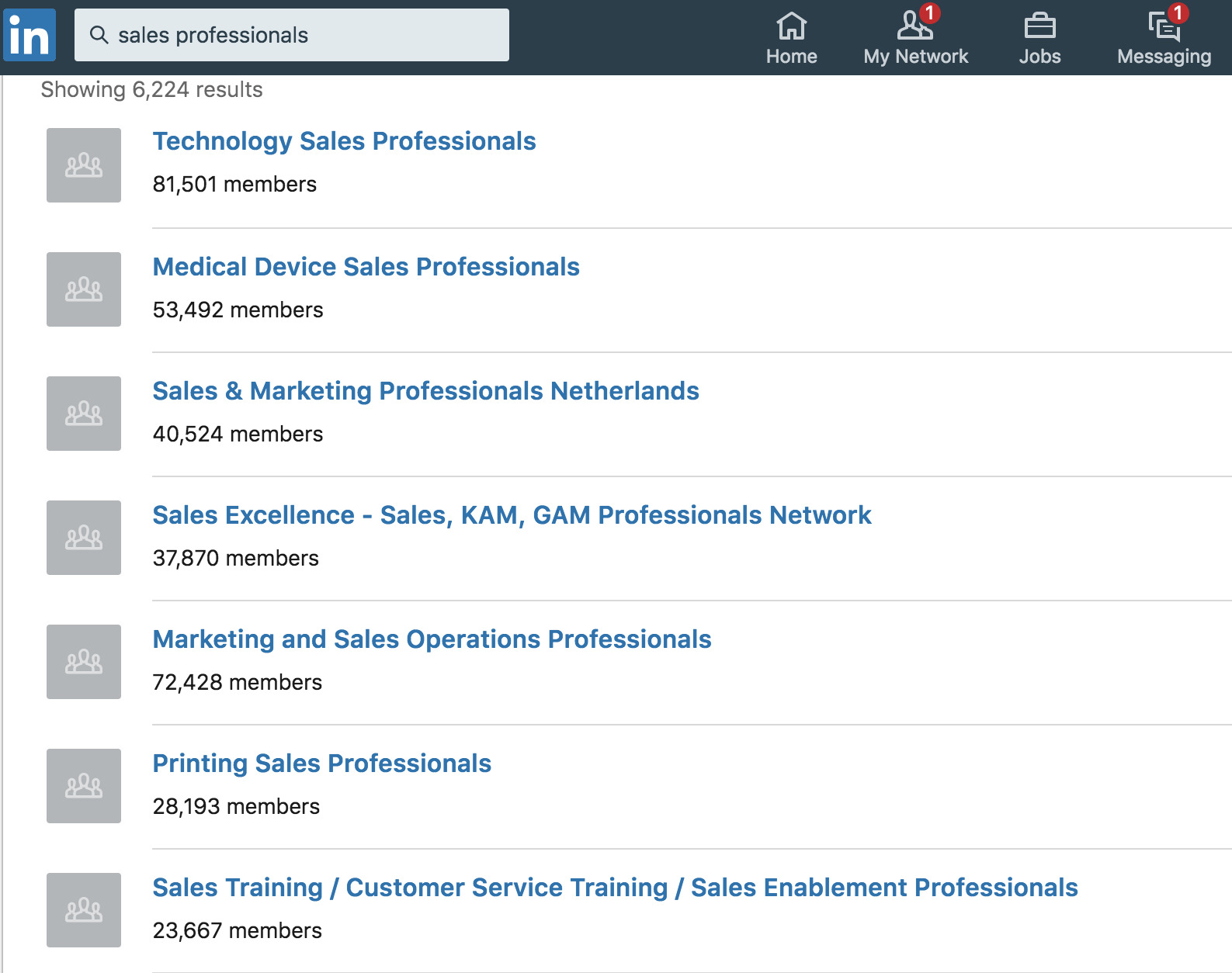
Task: Click the Sales Excellence group thumbnail
Action: point(84,538)
